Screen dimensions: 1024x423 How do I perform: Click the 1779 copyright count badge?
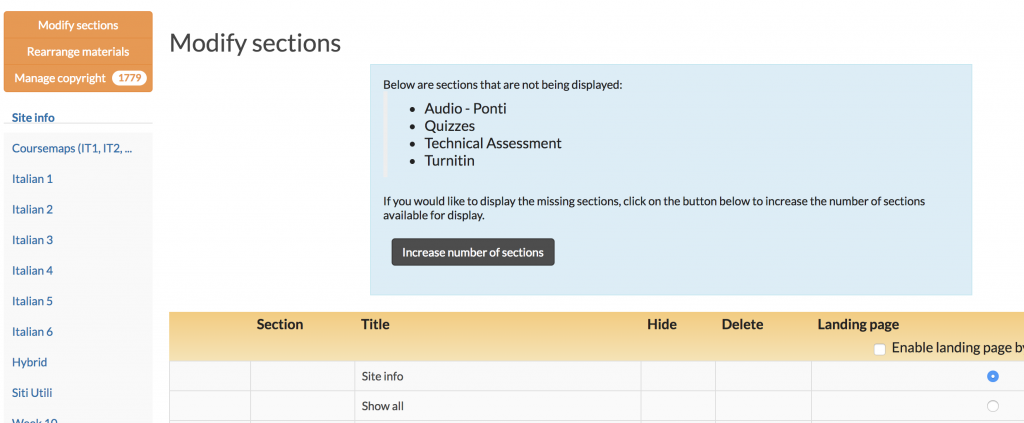[129, 78]
